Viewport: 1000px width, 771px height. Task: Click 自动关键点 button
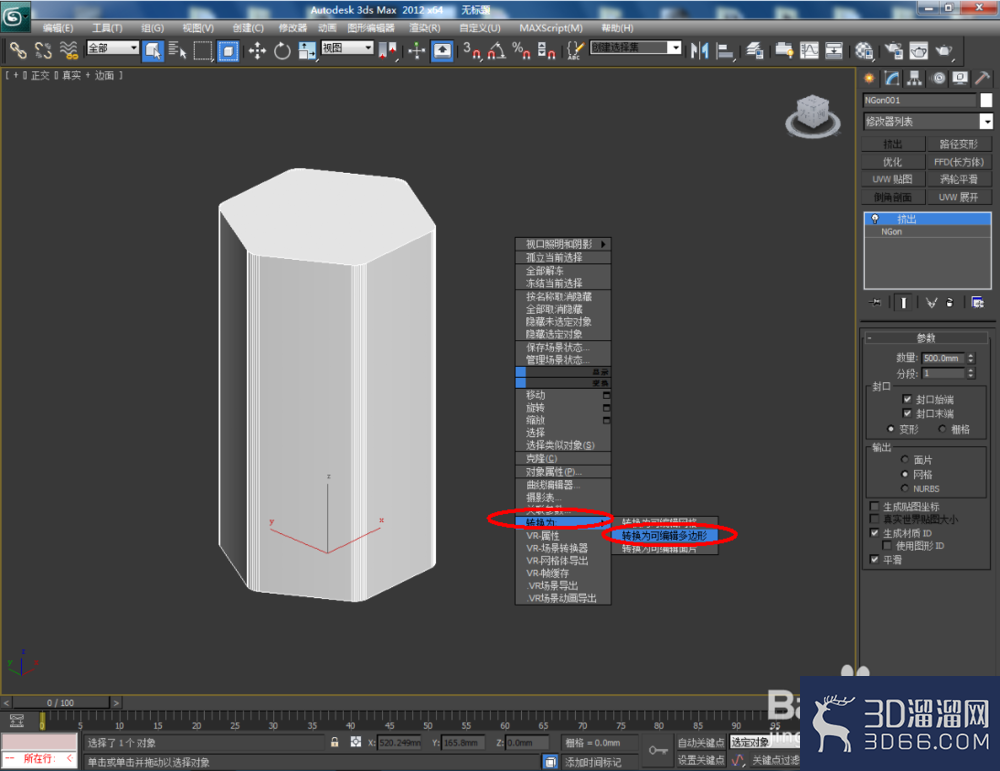pos(701,742)
